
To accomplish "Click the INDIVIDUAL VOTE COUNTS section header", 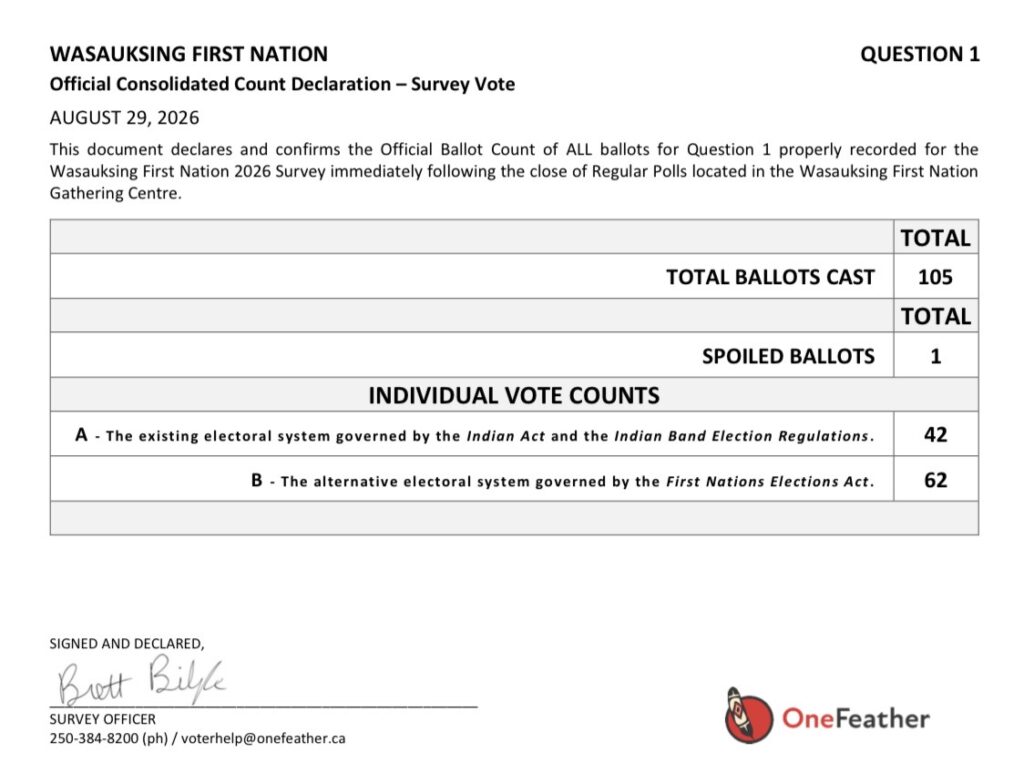I will [x=514, y=395].
